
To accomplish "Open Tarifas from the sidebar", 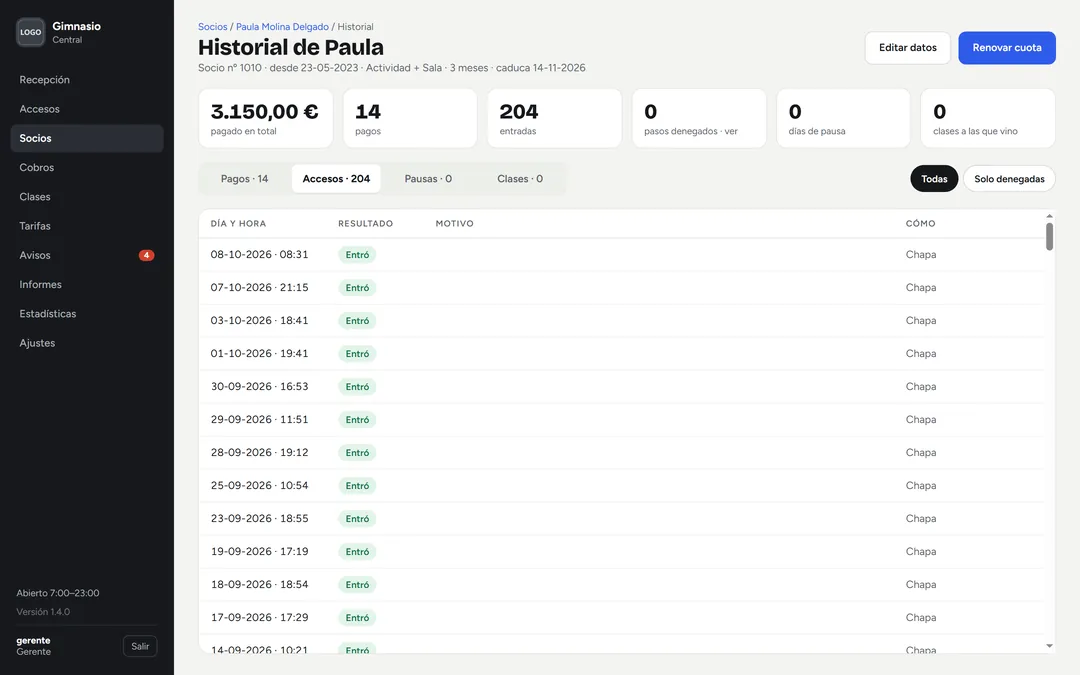I will point(87,226).
